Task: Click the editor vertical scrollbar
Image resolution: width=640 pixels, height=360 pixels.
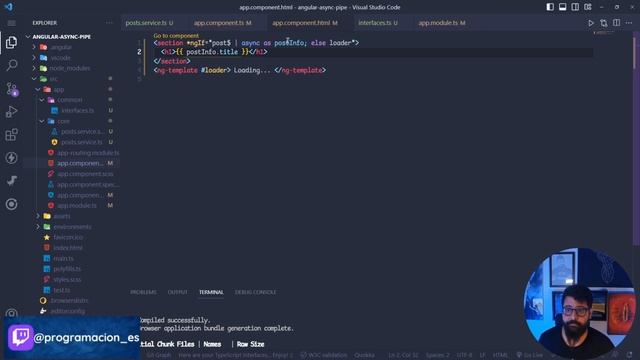Action: [634, 53]
